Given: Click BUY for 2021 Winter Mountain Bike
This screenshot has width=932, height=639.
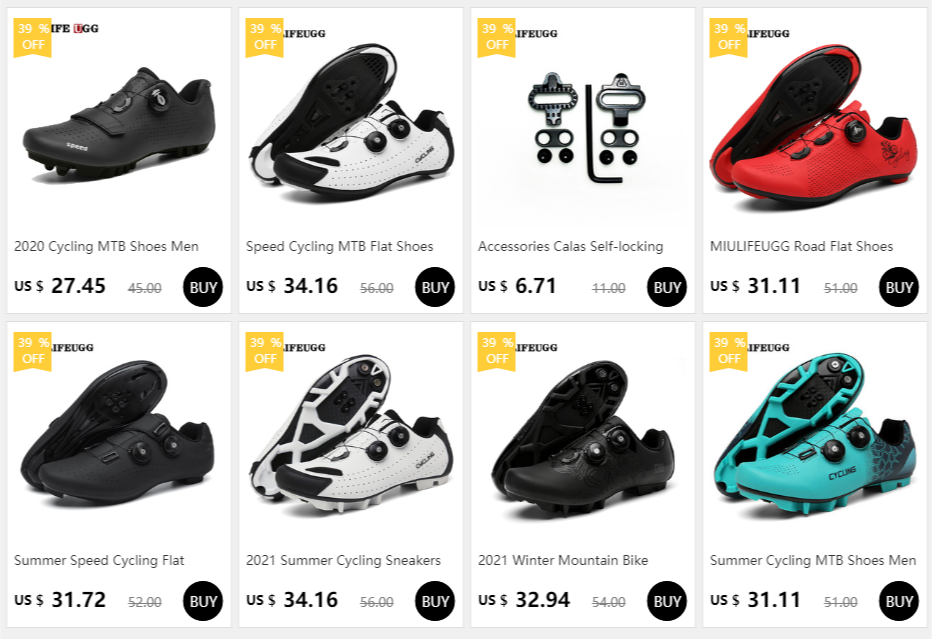Looking at the screenshot, I should [666, 601].
